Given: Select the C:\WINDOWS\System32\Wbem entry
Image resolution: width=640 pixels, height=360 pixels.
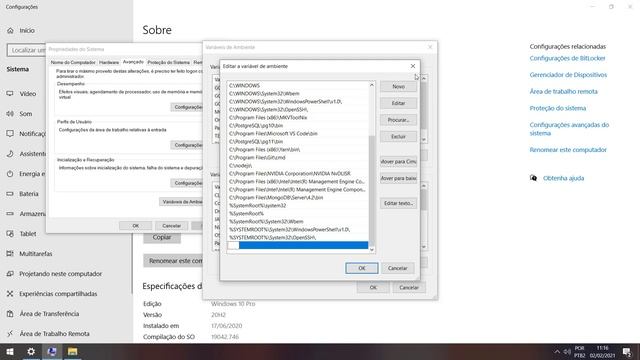Looking at the screenshot, I should (298, 93).
